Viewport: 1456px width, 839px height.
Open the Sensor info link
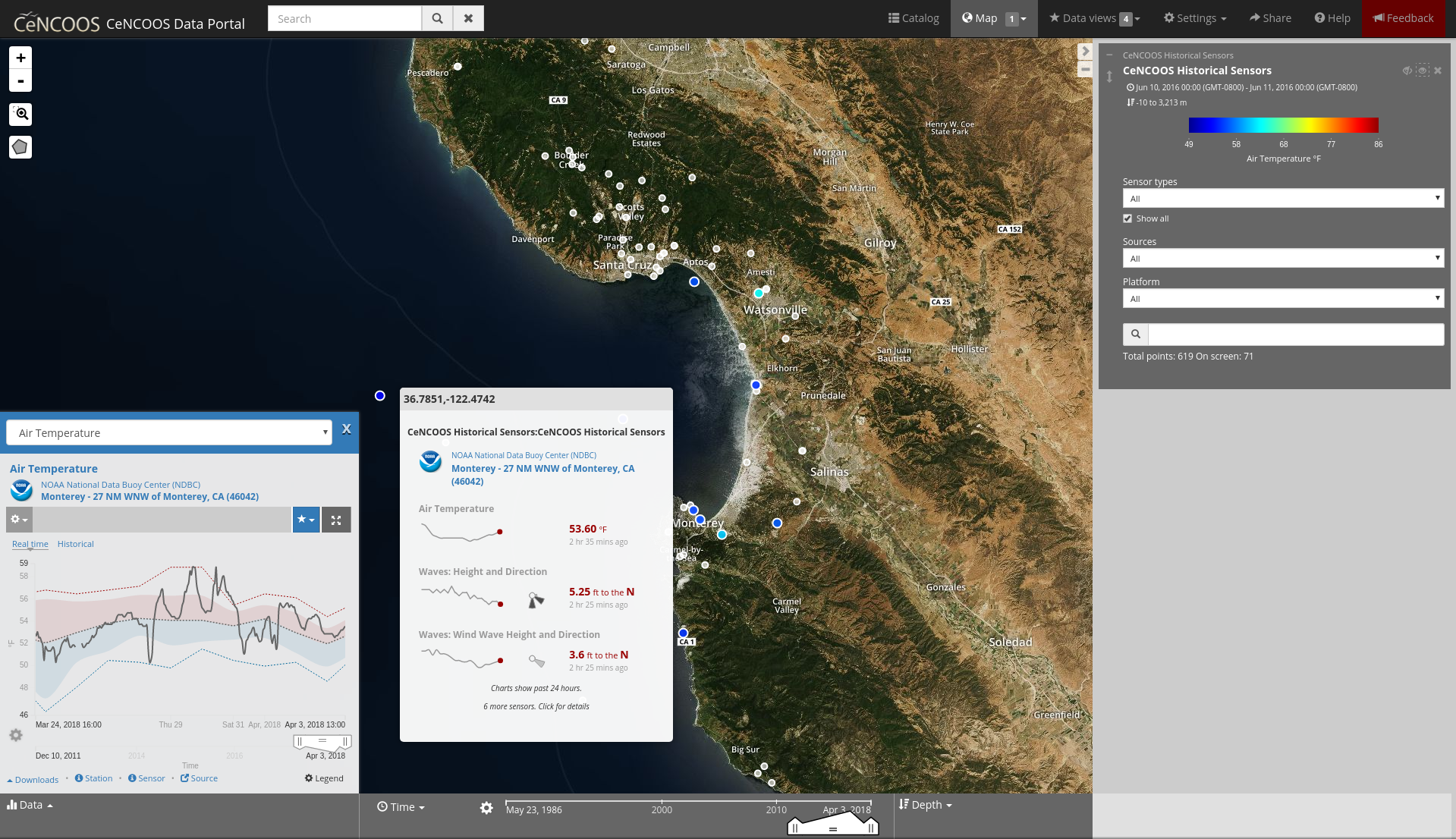146,778
